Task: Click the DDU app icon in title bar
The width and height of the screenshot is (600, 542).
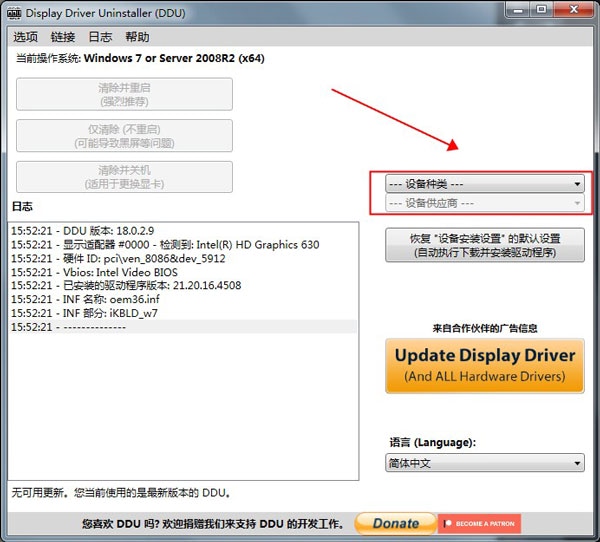Action: click(14, 13)
